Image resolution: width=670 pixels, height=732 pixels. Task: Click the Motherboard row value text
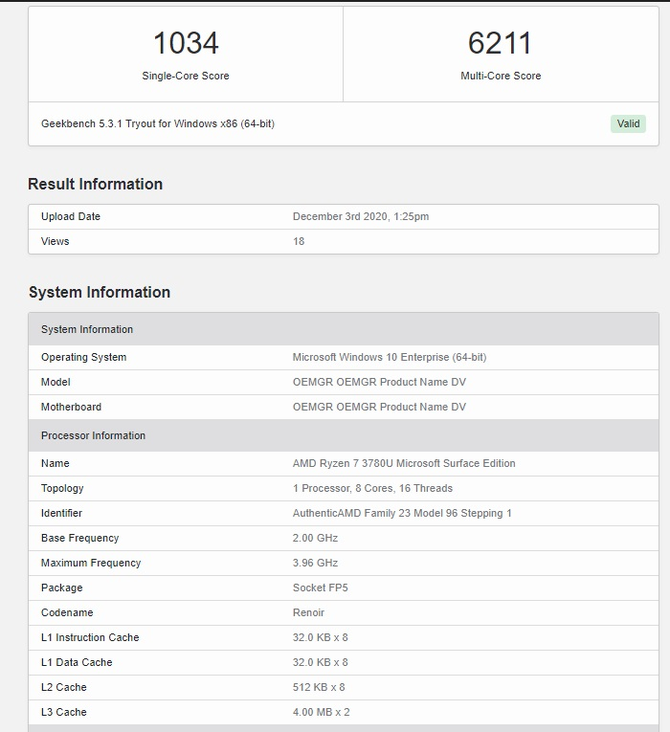click(379, 407)
